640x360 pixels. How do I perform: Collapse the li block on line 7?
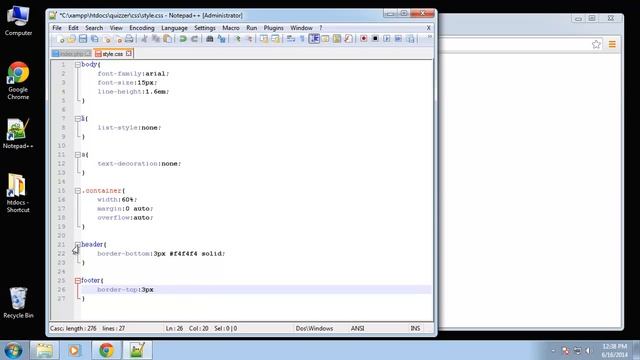(78, 118)
